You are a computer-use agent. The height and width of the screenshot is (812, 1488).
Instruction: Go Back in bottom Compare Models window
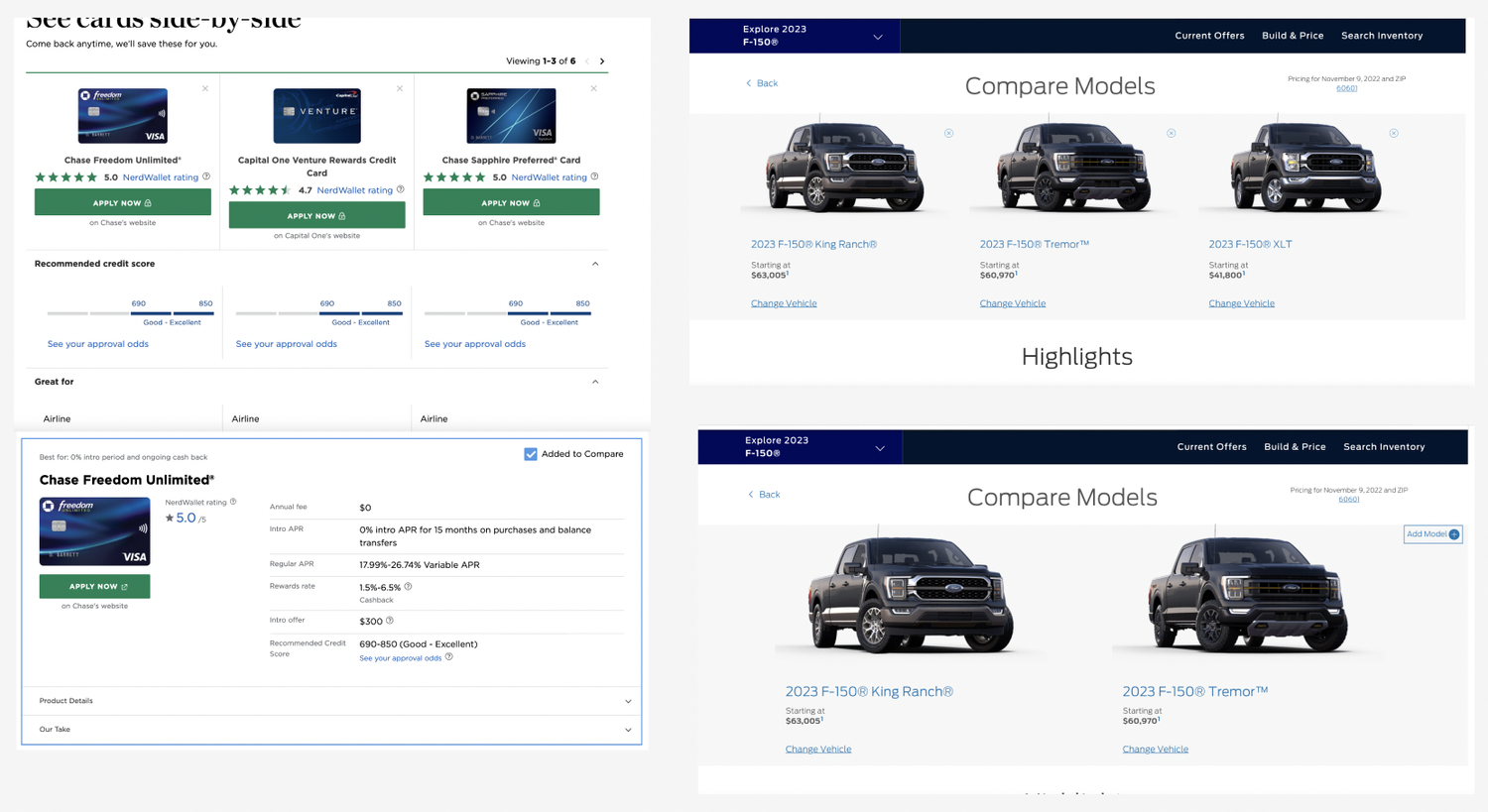764,495
